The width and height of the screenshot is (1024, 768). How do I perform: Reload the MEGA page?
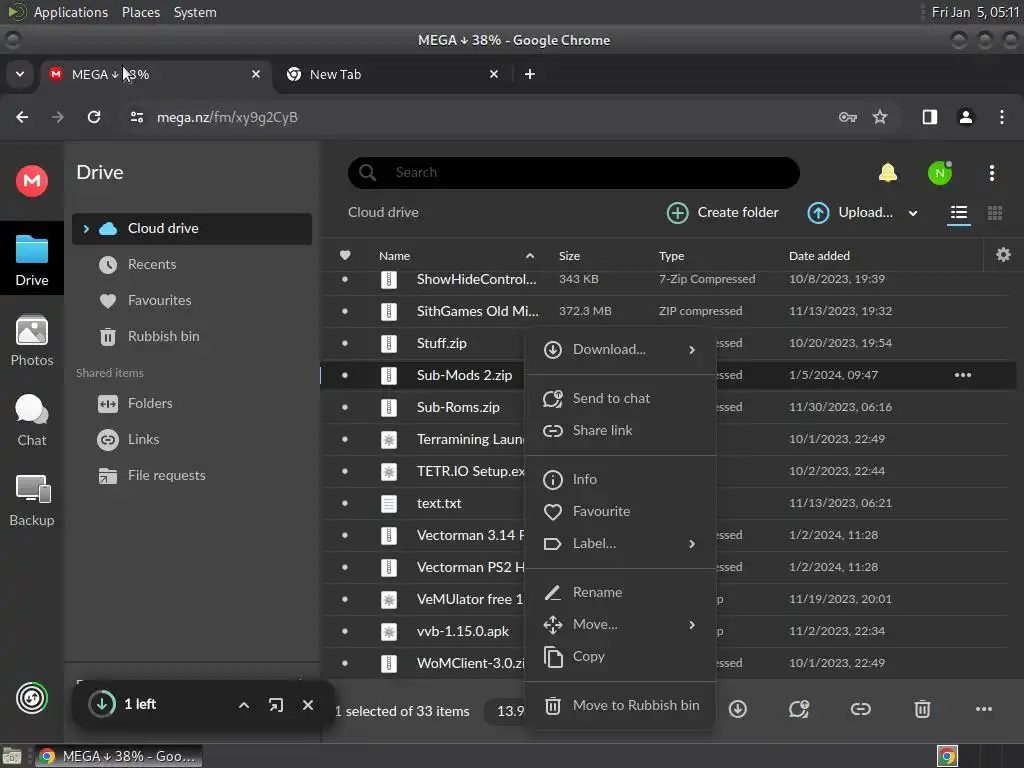coord(94,117)
